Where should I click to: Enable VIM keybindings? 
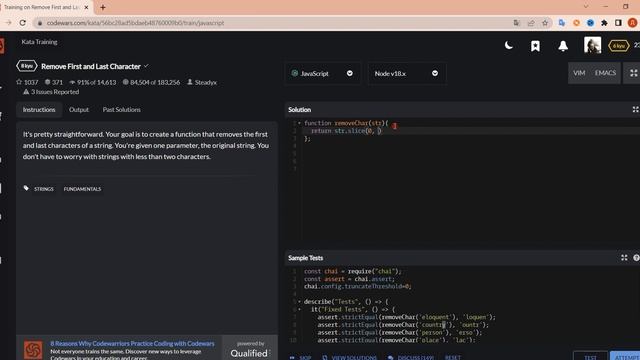click(579, 73)
